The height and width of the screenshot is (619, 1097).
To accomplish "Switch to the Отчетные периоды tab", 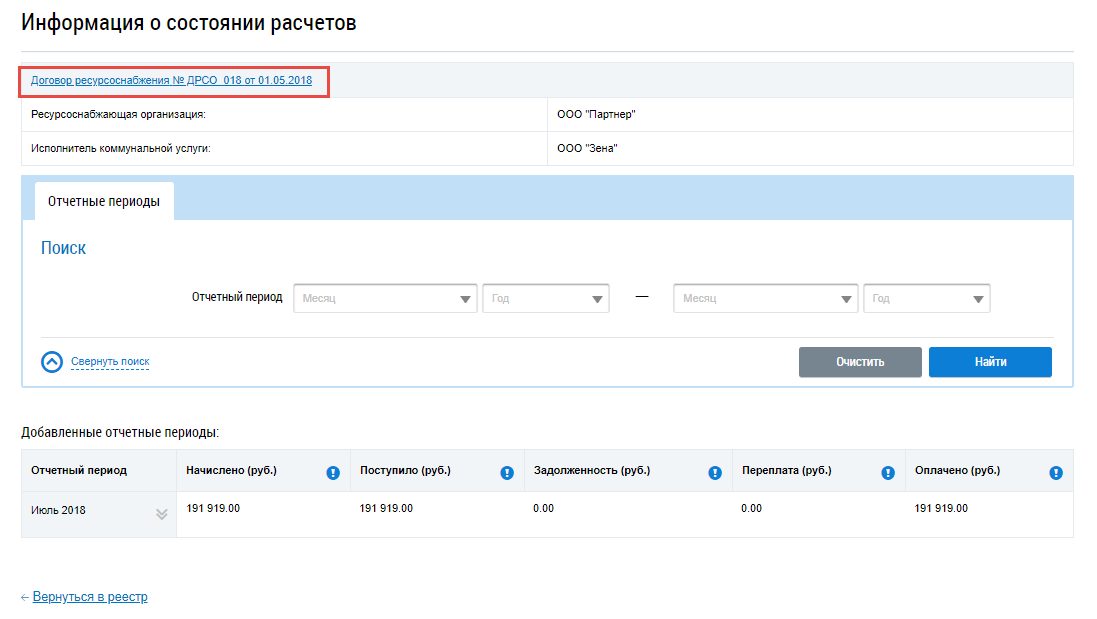I will [x=104, y=201].
